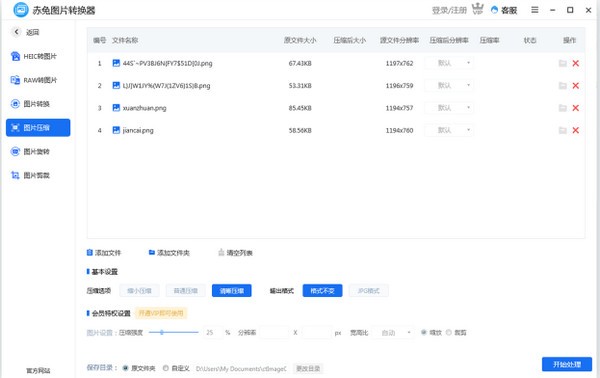Switch to the 图片剪裁 sidebar item
Viewport: 600px width, 378px height.
coord(30,175)
